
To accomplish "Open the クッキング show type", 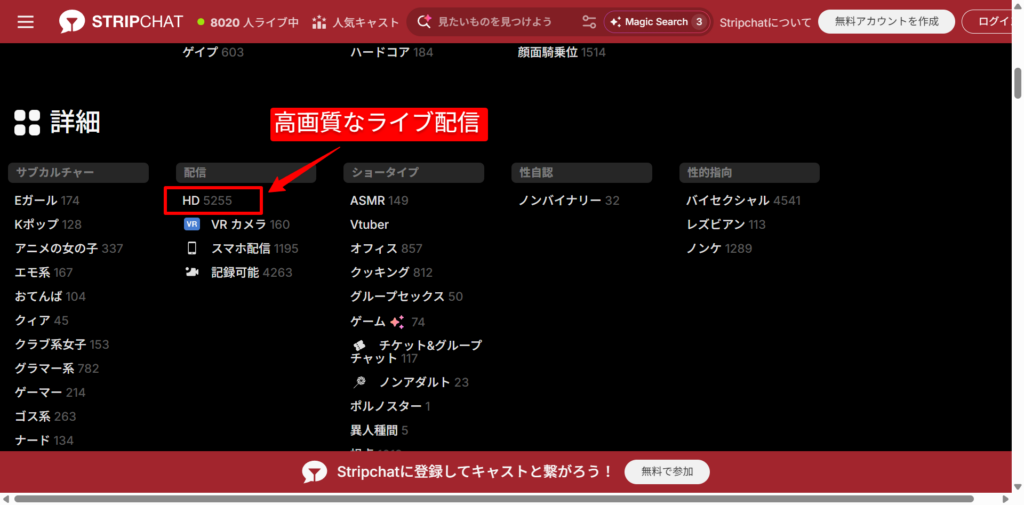I will [391, 272].
